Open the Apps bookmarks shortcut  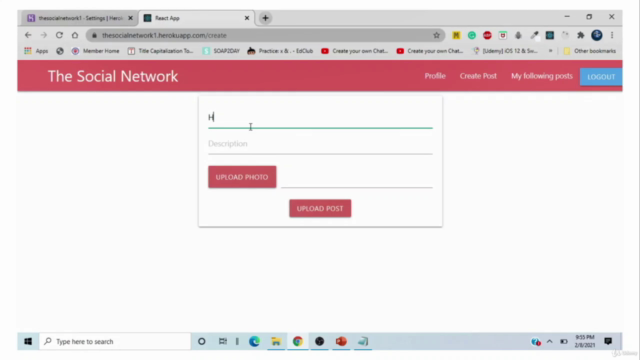click(36, 51)
